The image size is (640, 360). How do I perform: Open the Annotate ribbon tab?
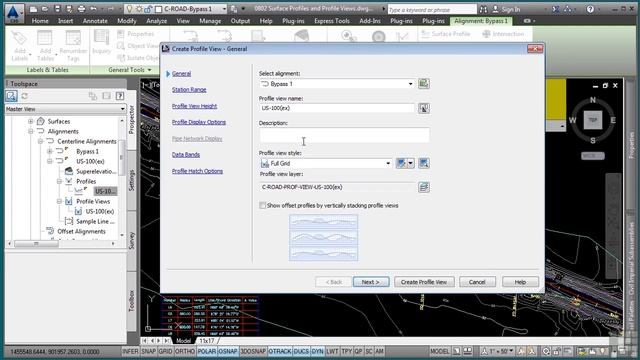[95, 21]
